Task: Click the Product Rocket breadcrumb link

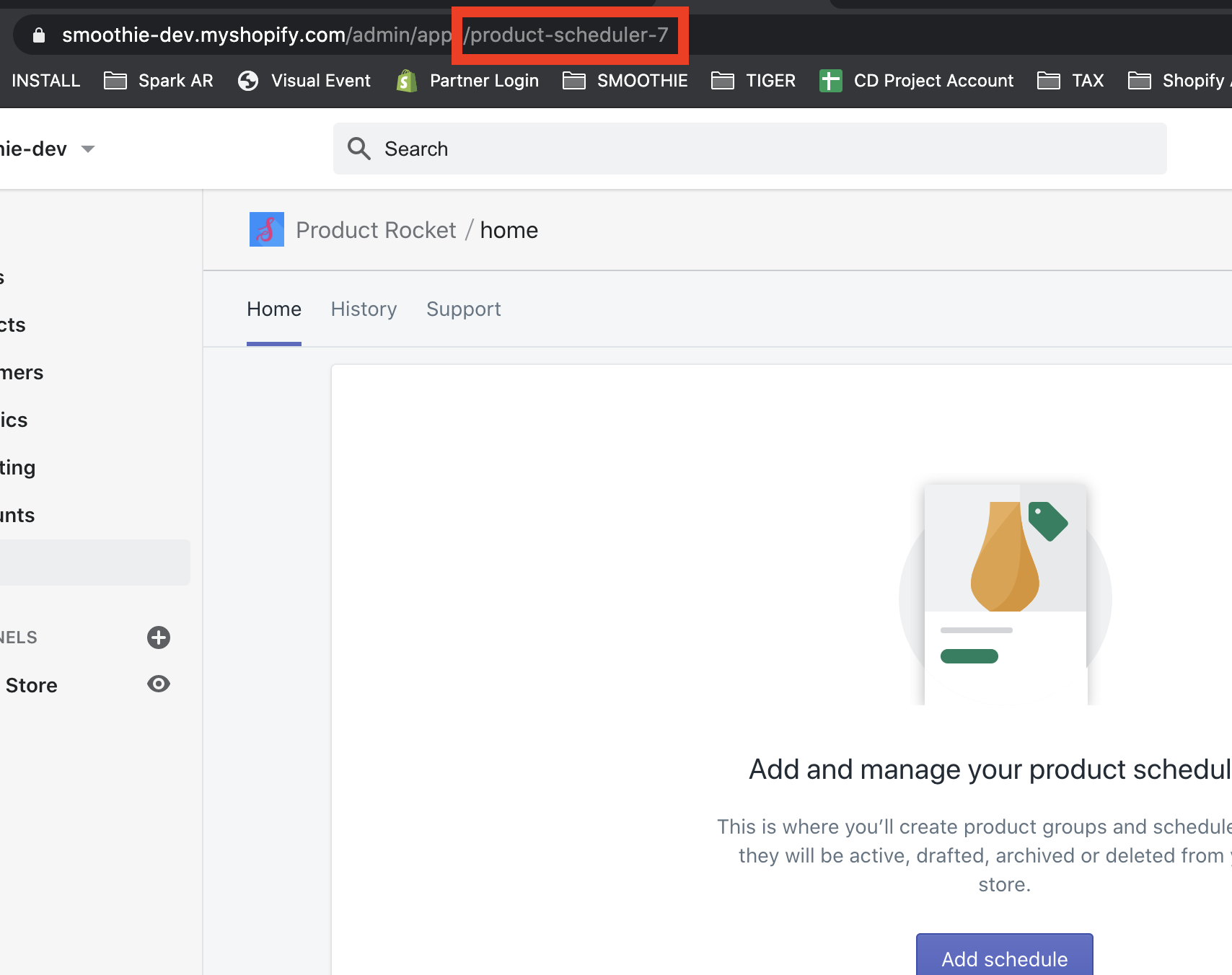Action: click(x=376, y=230)
